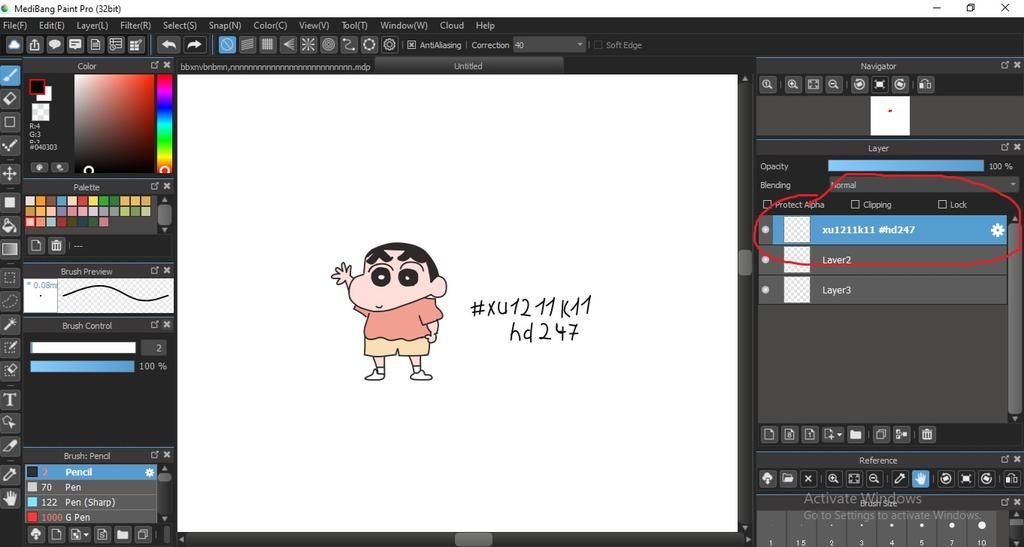Click the foreground color swatch
This screenshot has height=547, width=1024.
coord(37,87)
